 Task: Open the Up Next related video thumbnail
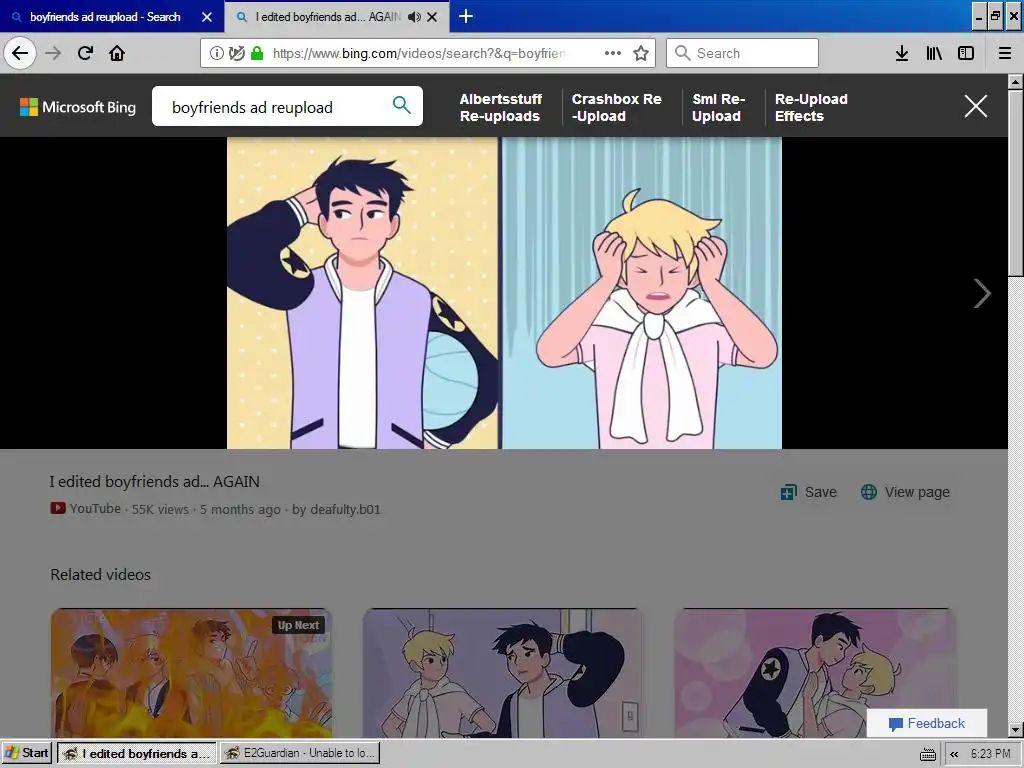[x=191, y=673]
